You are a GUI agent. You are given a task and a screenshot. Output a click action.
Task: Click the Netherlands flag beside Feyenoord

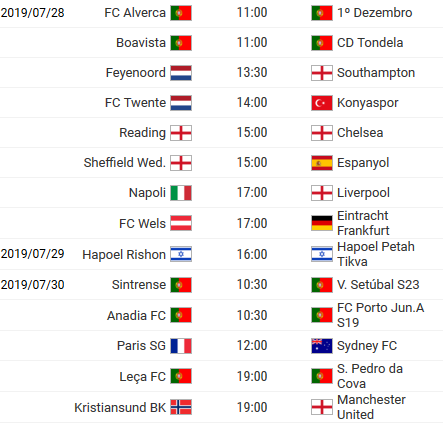pos(181,73)
